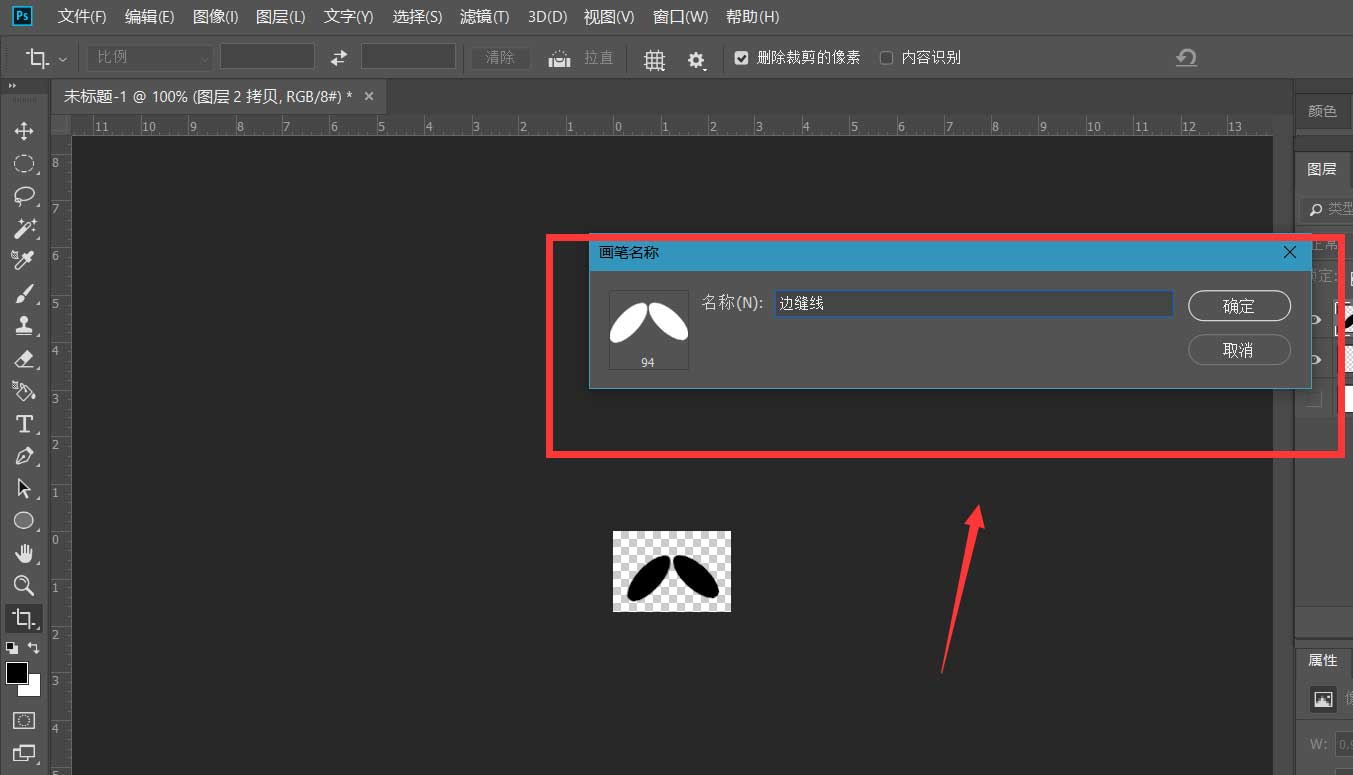The width and height of the screenshot is (1353, 775).
Task: Switch to the 属性 panel tab
Action: [1322, 660]
